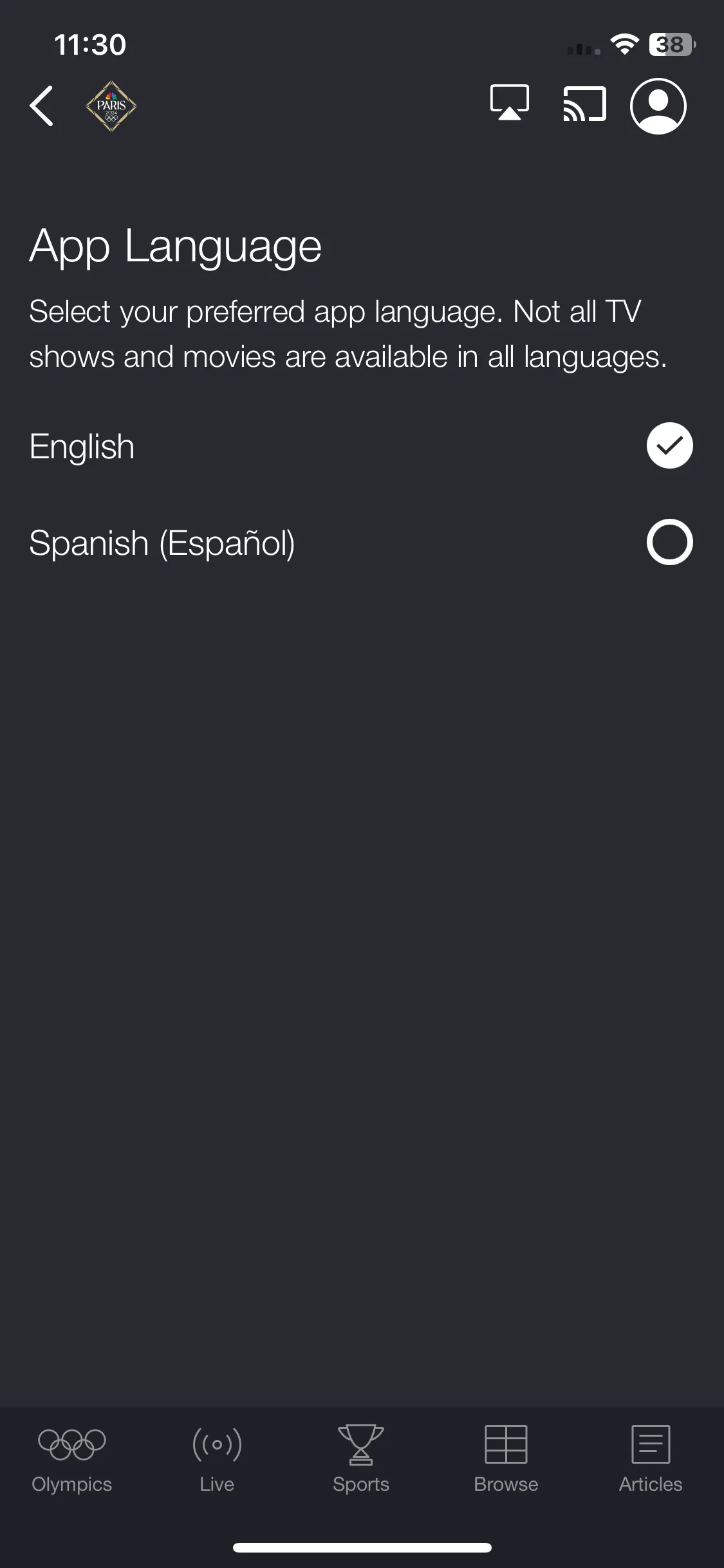
Task: Open the Chromecast cast icon
Action: click(584, 104)
